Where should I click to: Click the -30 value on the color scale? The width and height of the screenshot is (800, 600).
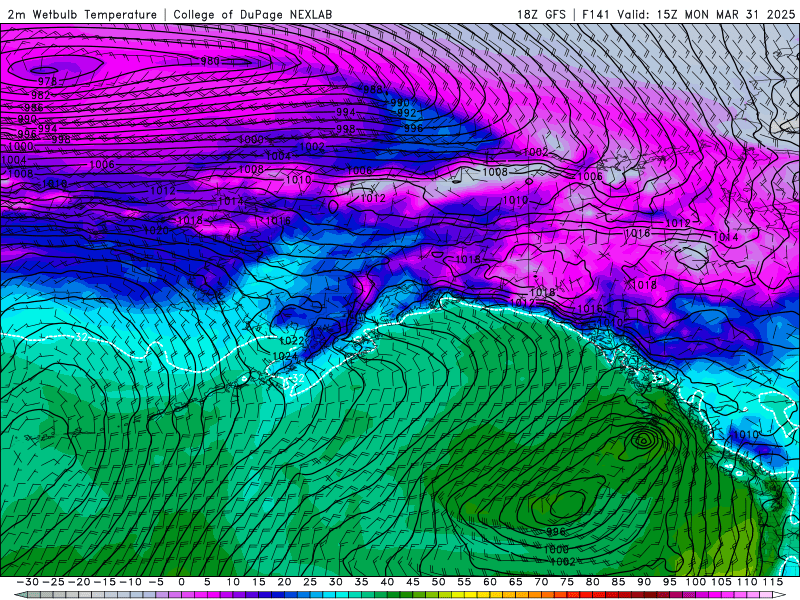pyautogui.click(x=28, y=582)
